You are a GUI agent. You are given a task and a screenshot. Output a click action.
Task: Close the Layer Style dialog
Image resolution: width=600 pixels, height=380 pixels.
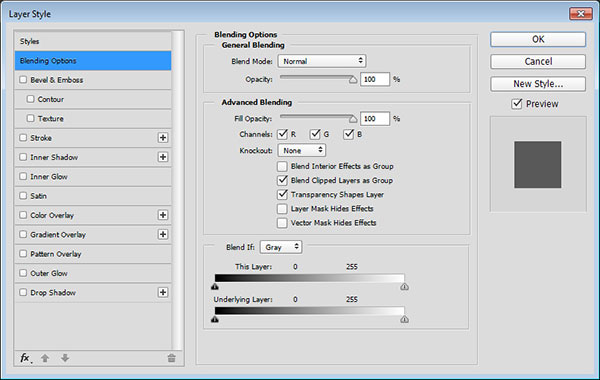(580, 14)
